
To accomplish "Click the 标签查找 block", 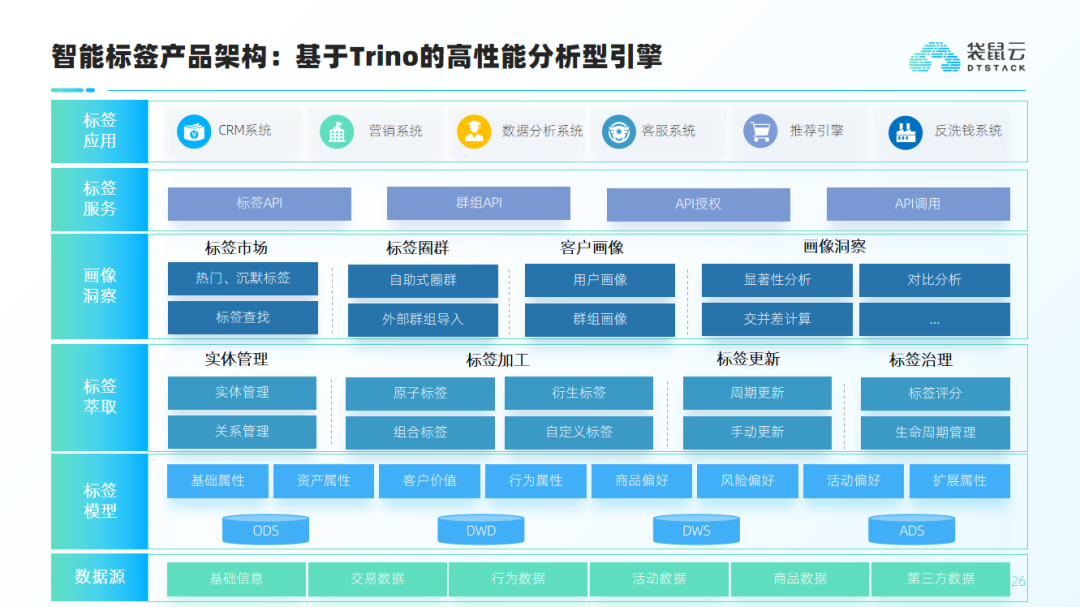I will click(x=243, y=318).
